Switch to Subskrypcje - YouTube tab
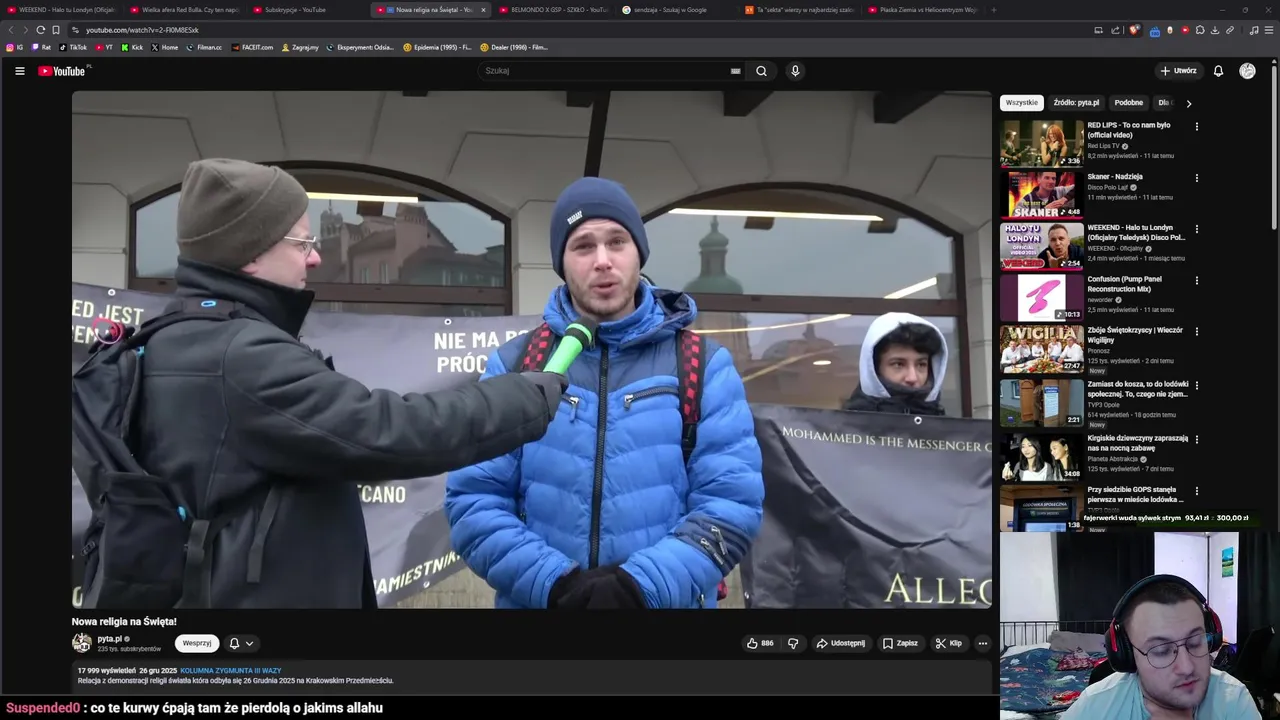The image size is (1280, 720). click(x=306, y=10)
